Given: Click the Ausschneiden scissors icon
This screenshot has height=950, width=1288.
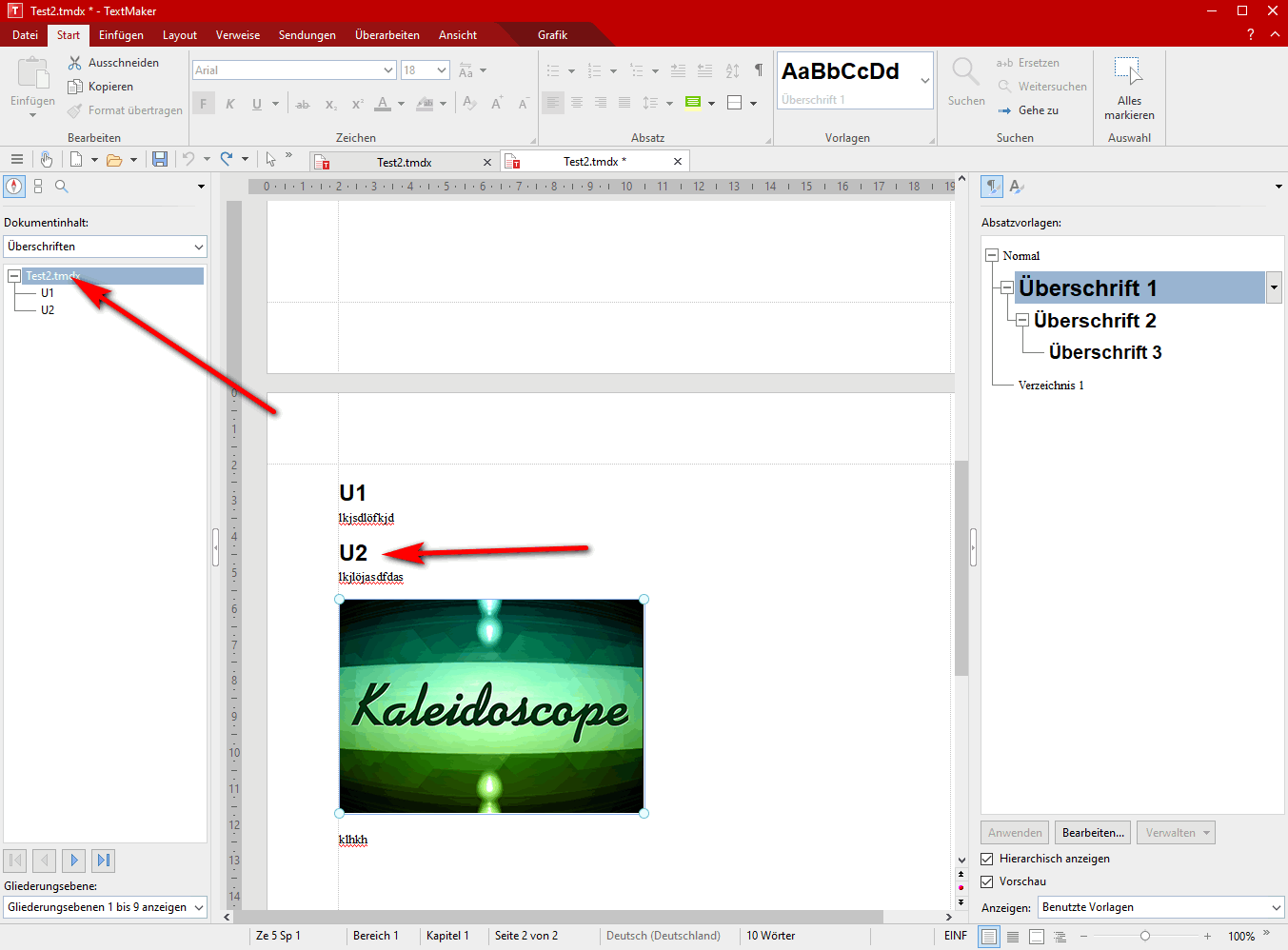Looking at the screenshot, I should coord(75,63).
